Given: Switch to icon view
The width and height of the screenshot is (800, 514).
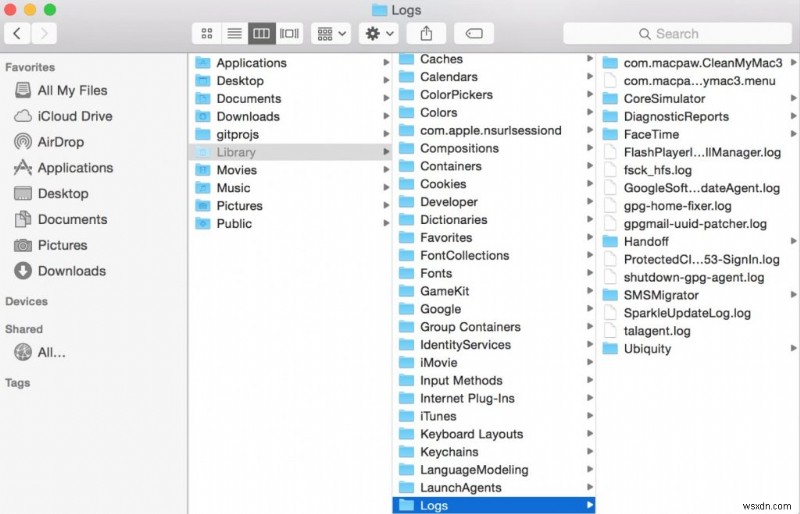Looking at the screenshot, I should [x=207, y=34].
